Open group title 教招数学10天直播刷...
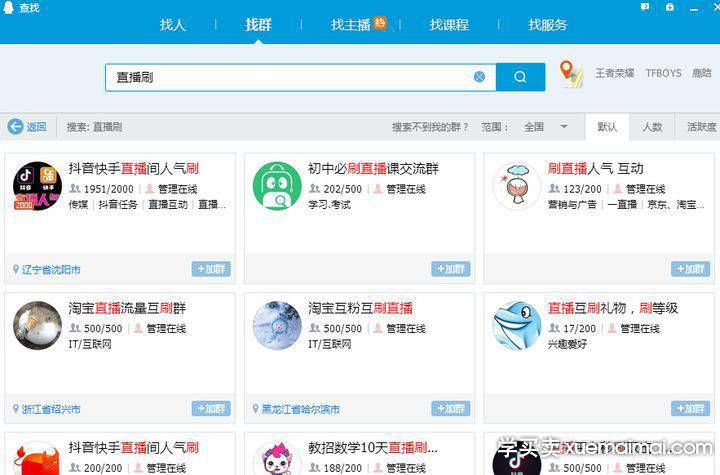 pos(372,447)
